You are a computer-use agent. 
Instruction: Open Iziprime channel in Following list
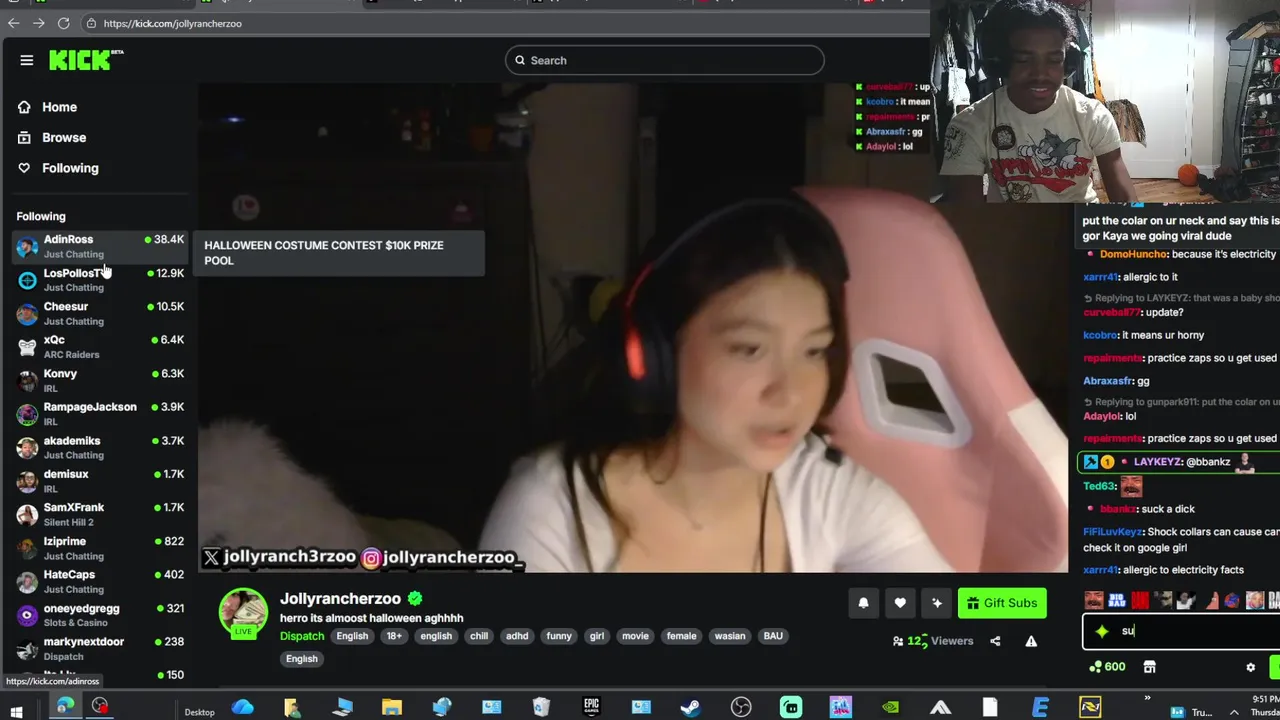click(x=100, y=548)
